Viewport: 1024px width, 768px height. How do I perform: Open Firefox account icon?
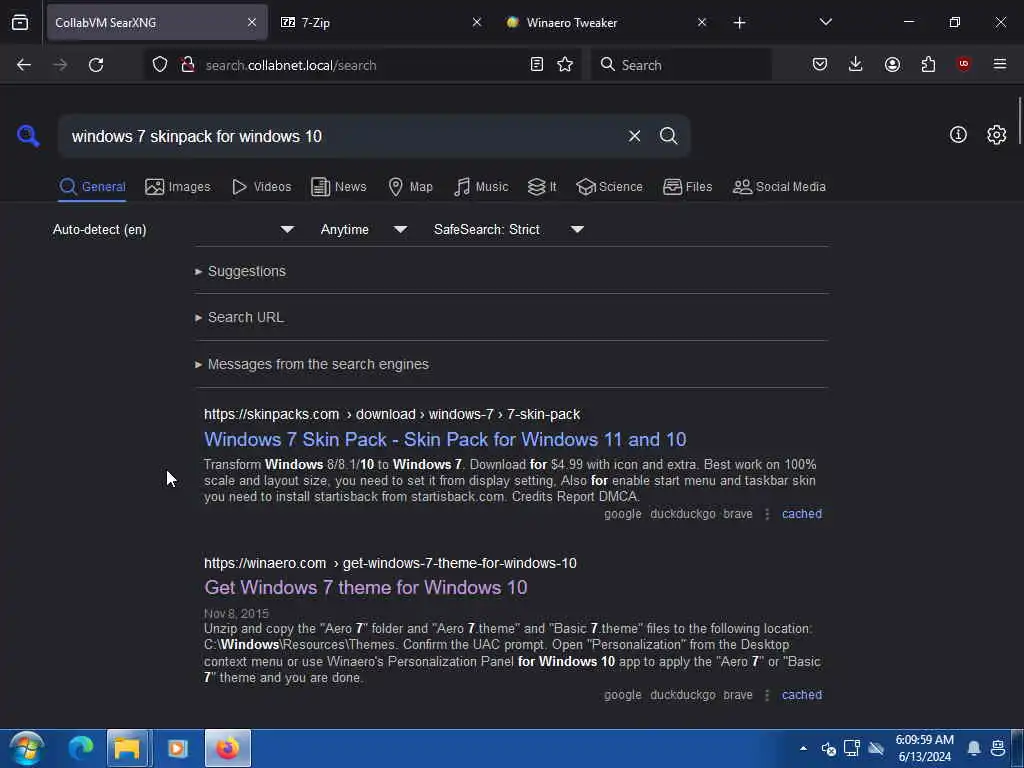click(x=893, y=64)
